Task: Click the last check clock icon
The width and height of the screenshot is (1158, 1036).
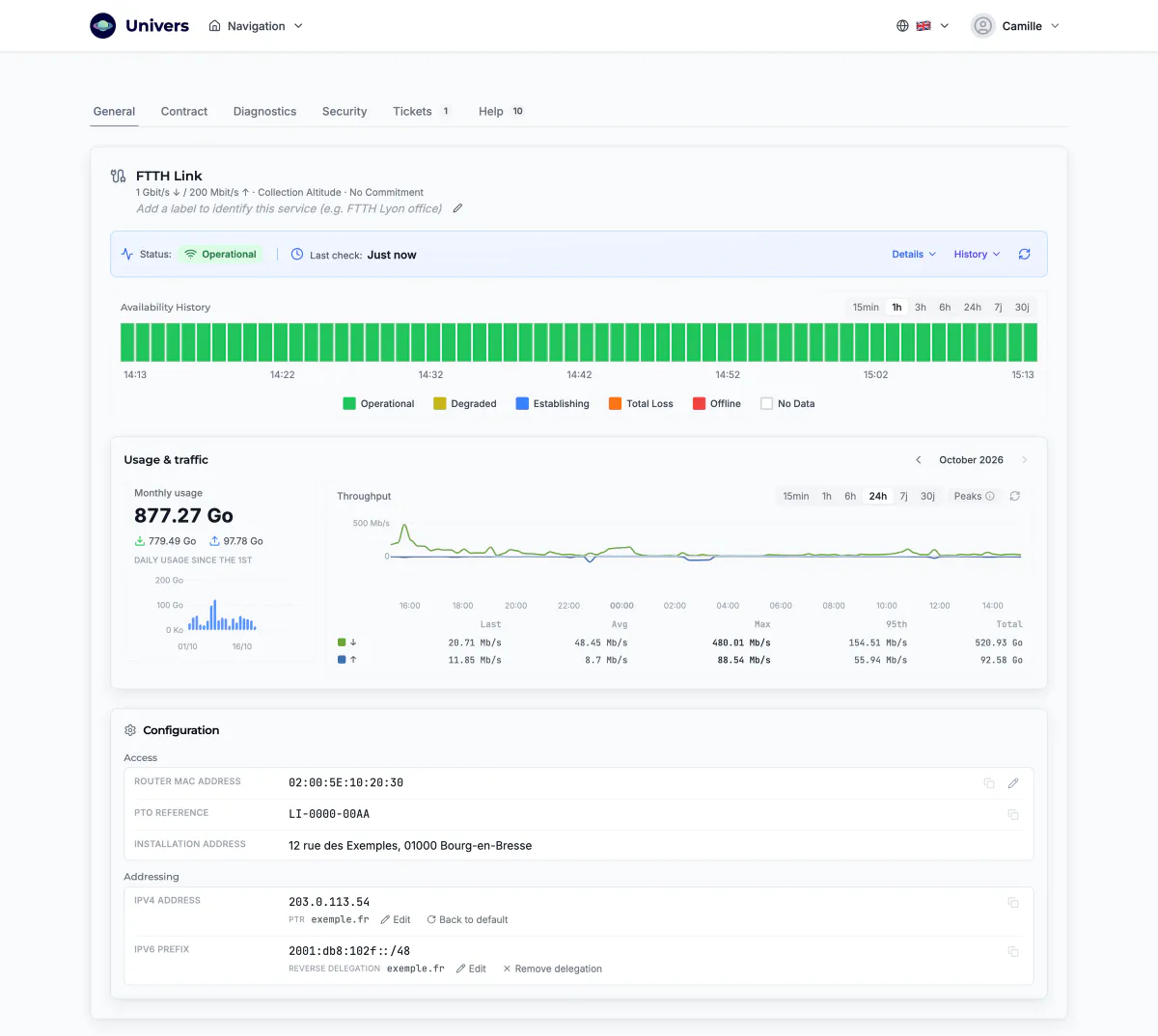Action: point(297,255)
